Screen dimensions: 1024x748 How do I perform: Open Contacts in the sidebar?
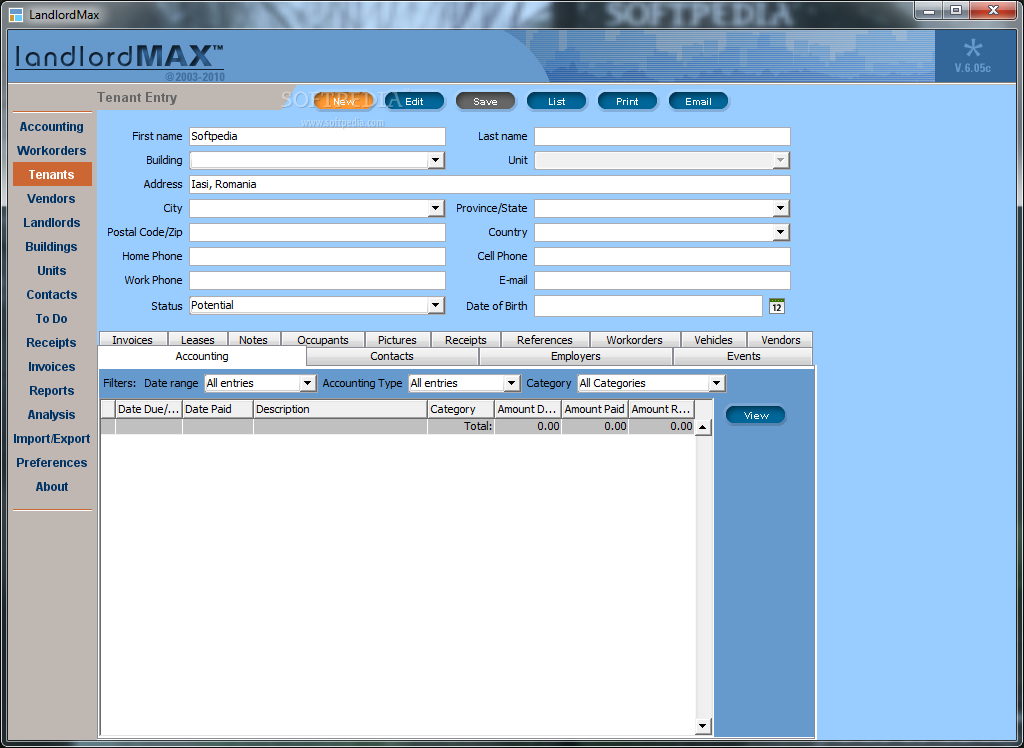[52, 295]
